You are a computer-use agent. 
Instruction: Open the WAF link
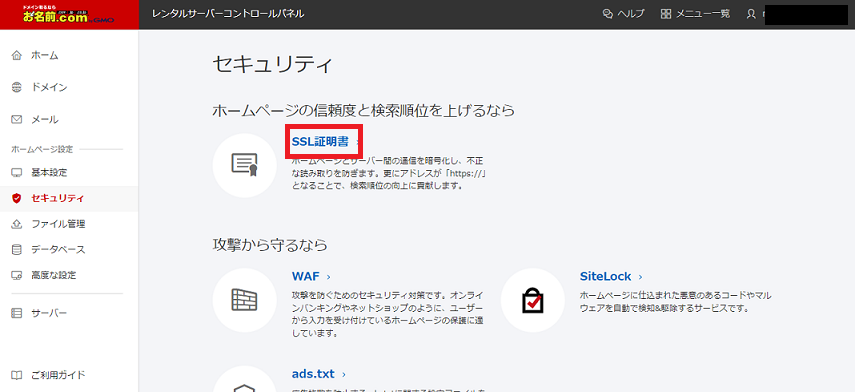[305, 276]
